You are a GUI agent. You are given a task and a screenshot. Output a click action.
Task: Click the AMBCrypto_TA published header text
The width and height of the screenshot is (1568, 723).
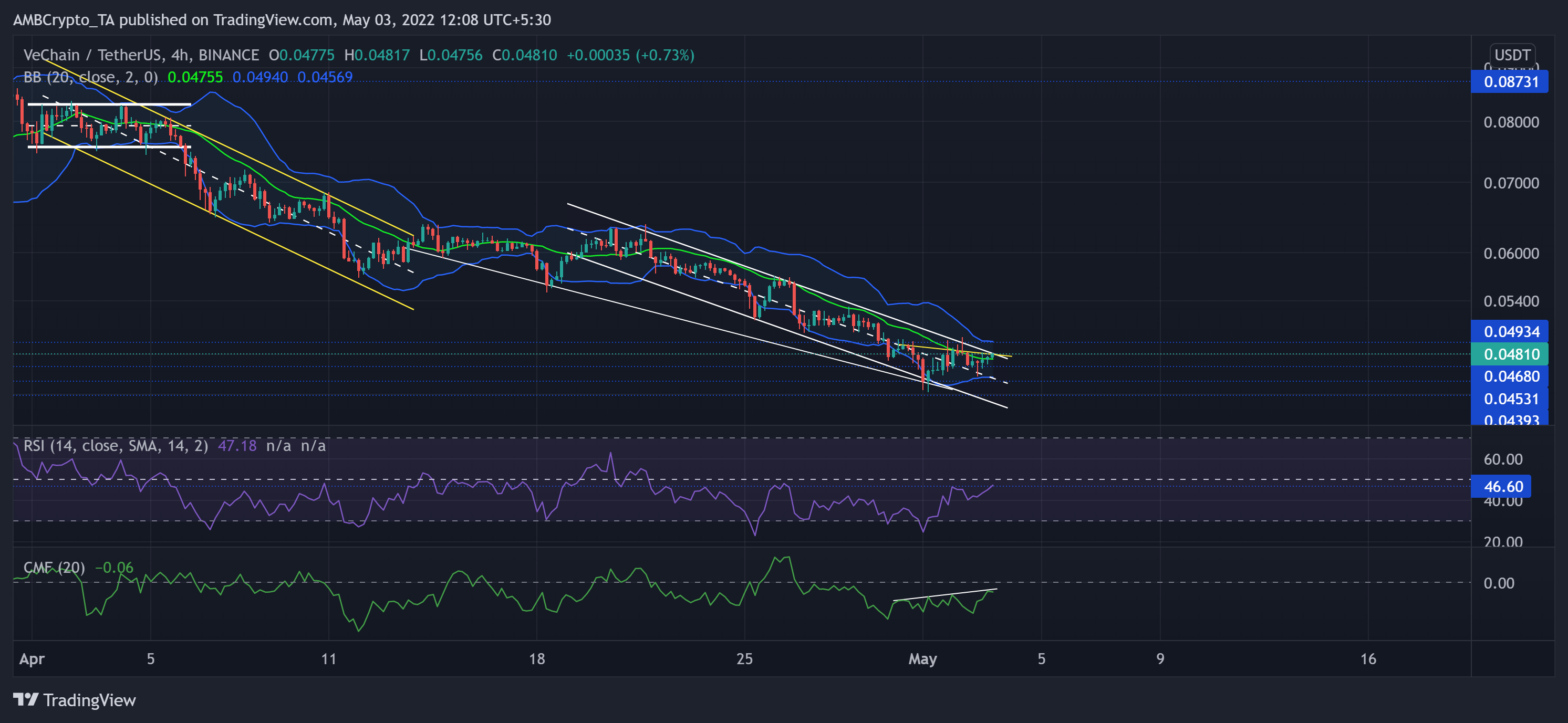pyautogui.click(x=282, y=20)
